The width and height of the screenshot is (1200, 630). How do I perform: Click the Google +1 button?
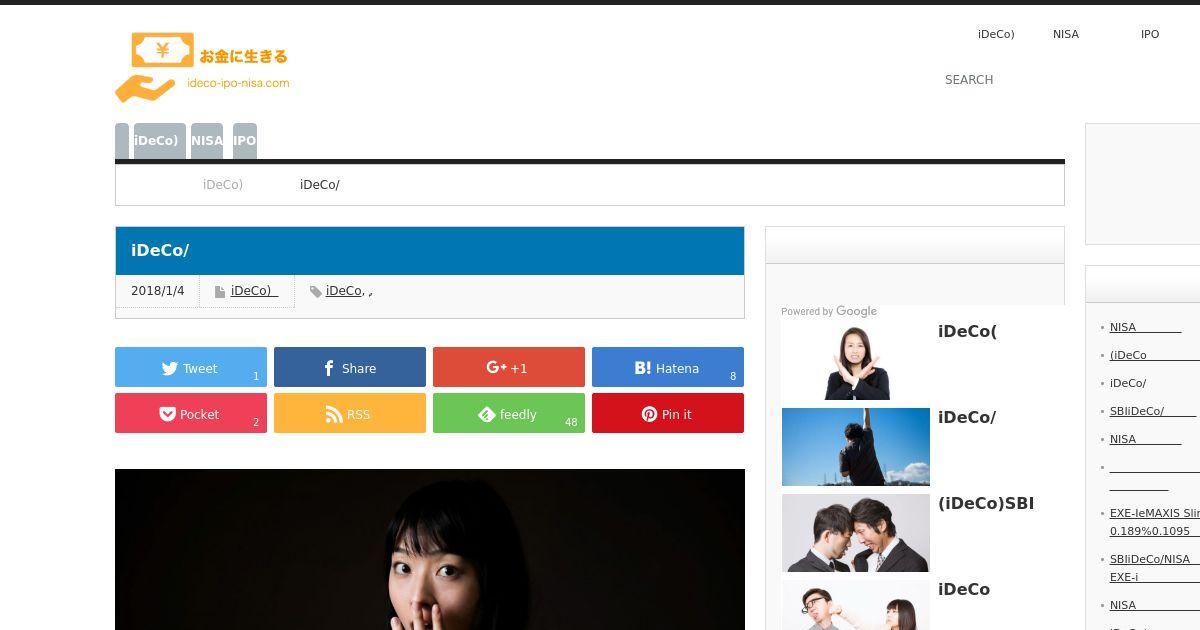(x=509, y=367)
